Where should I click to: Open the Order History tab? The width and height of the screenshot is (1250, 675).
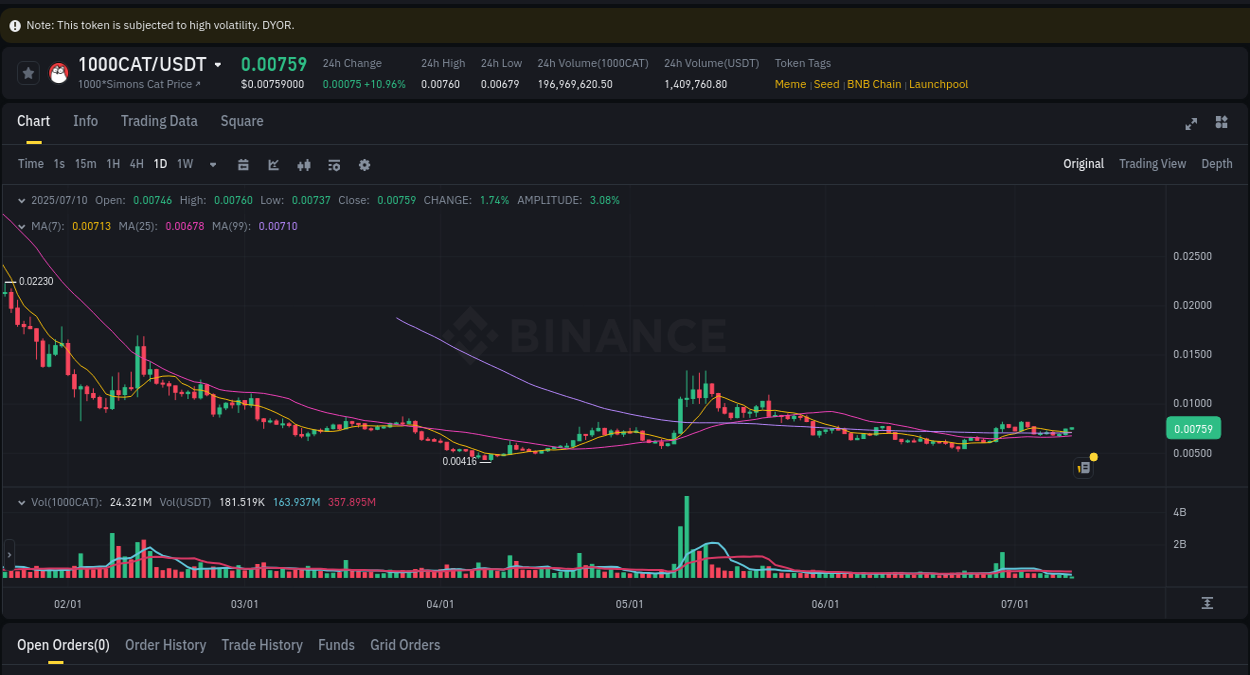(x=165, y=645)
